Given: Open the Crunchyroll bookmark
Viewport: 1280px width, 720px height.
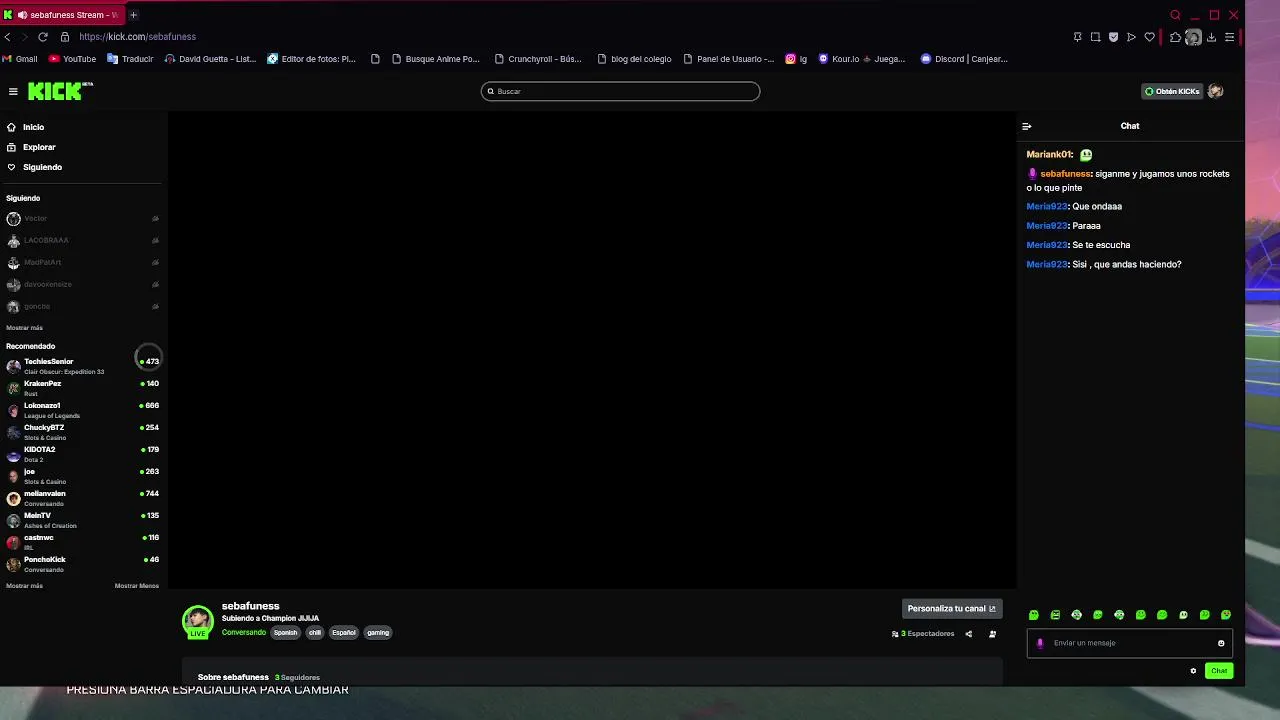Looking at the screenshot, I should [538, 59].
